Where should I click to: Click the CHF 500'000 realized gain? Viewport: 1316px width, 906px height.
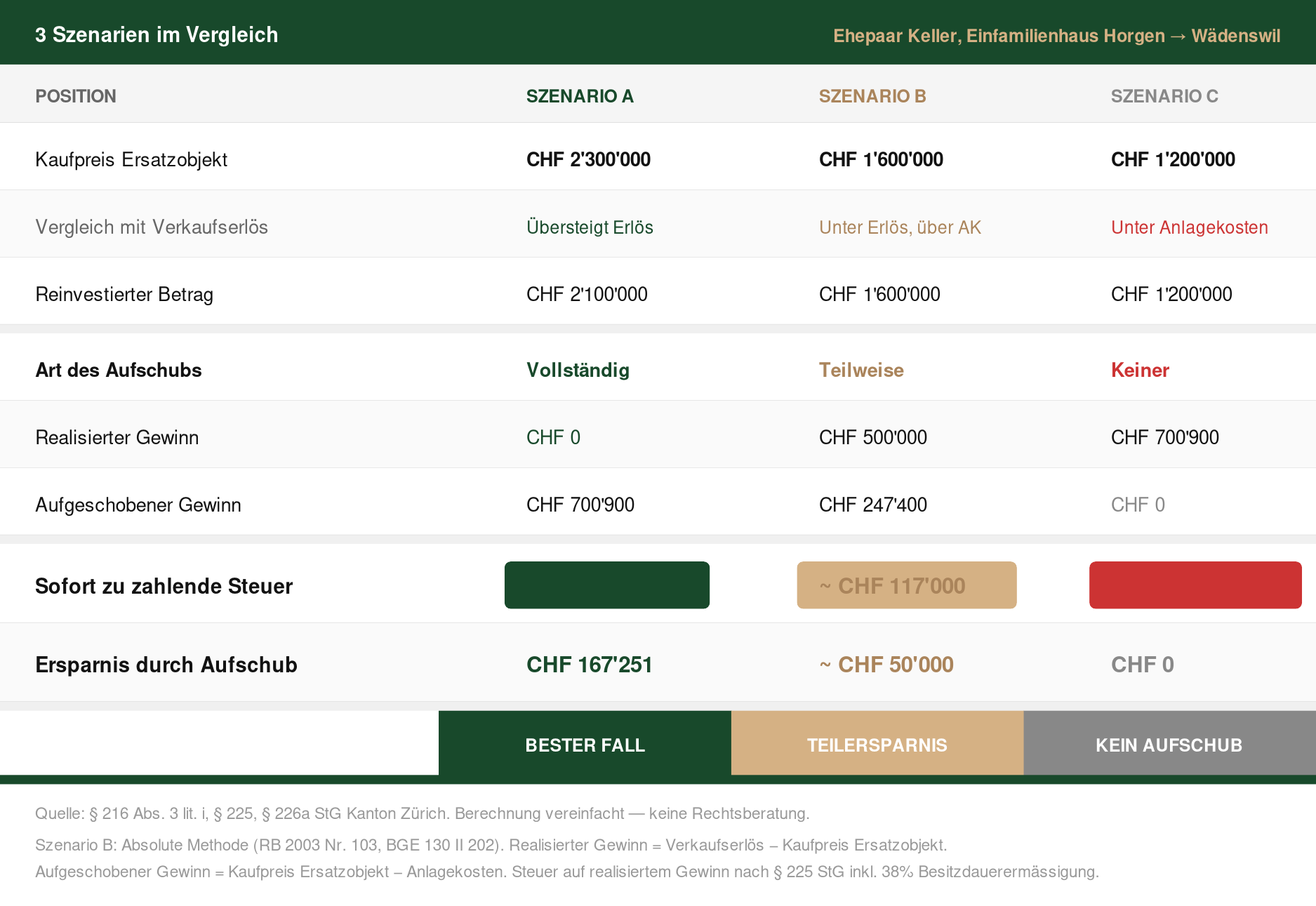tap(873, 437)
